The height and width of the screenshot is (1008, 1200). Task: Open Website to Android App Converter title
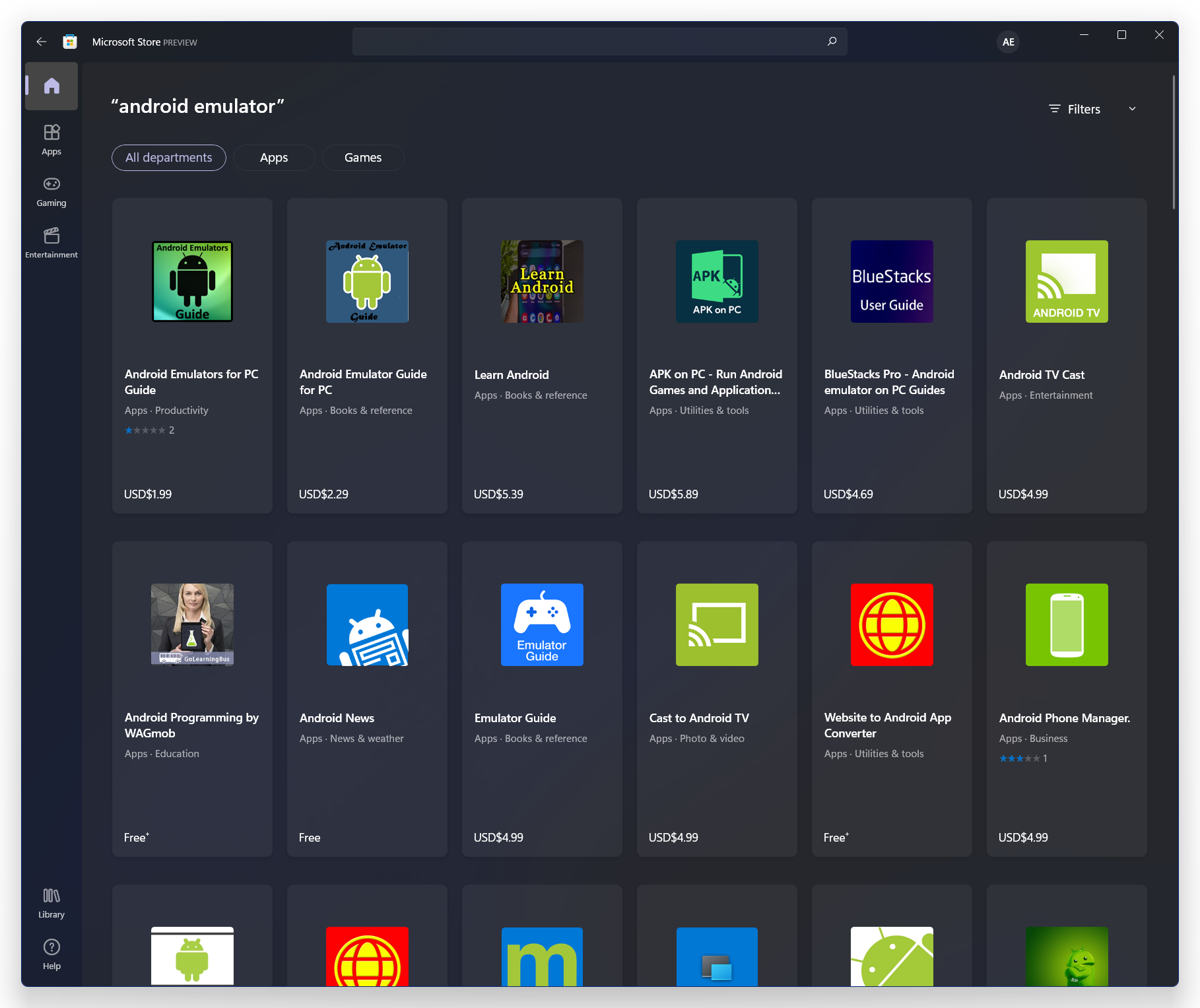pos(888,725)
